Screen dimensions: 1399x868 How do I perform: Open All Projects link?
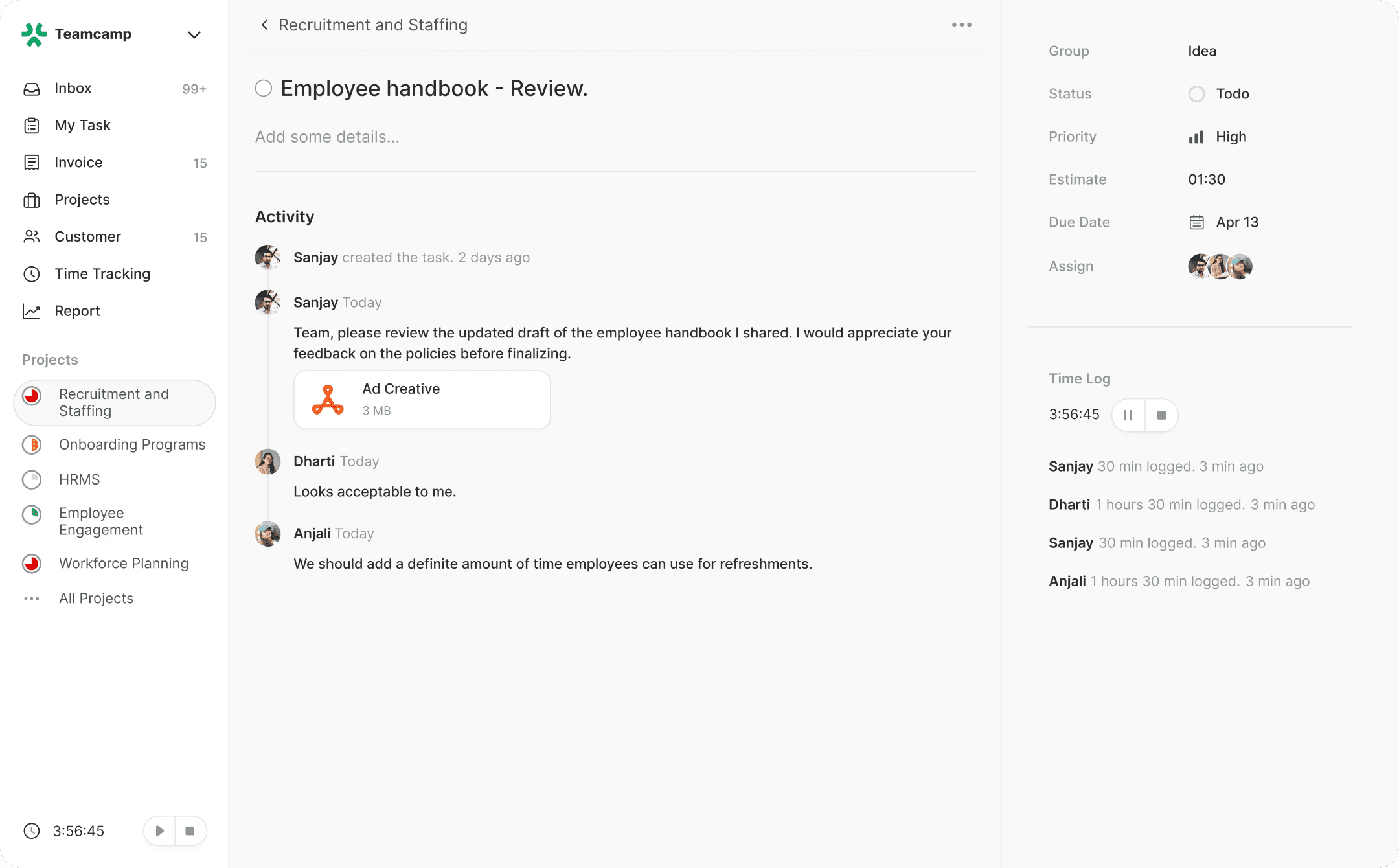click(96, 599)
